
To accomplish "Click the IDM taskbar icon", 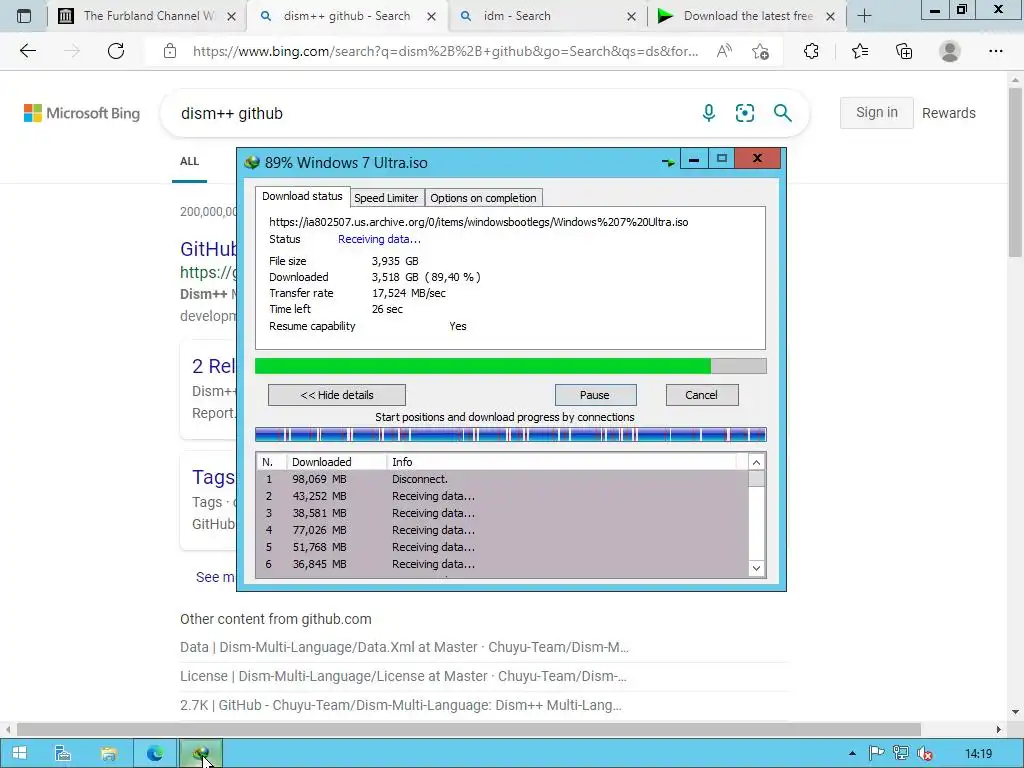I will pyautogui.click(x=201, y=753).
